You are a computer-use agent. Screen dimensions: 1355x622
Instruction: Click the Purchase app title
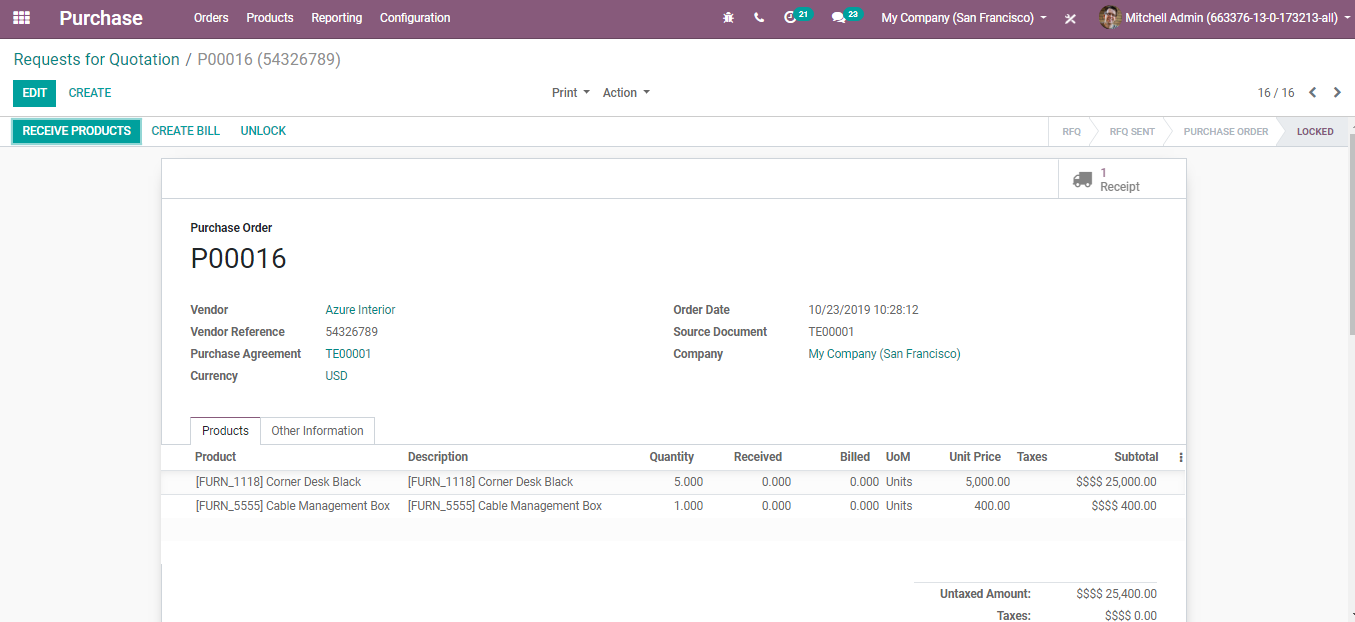[101, 18]
